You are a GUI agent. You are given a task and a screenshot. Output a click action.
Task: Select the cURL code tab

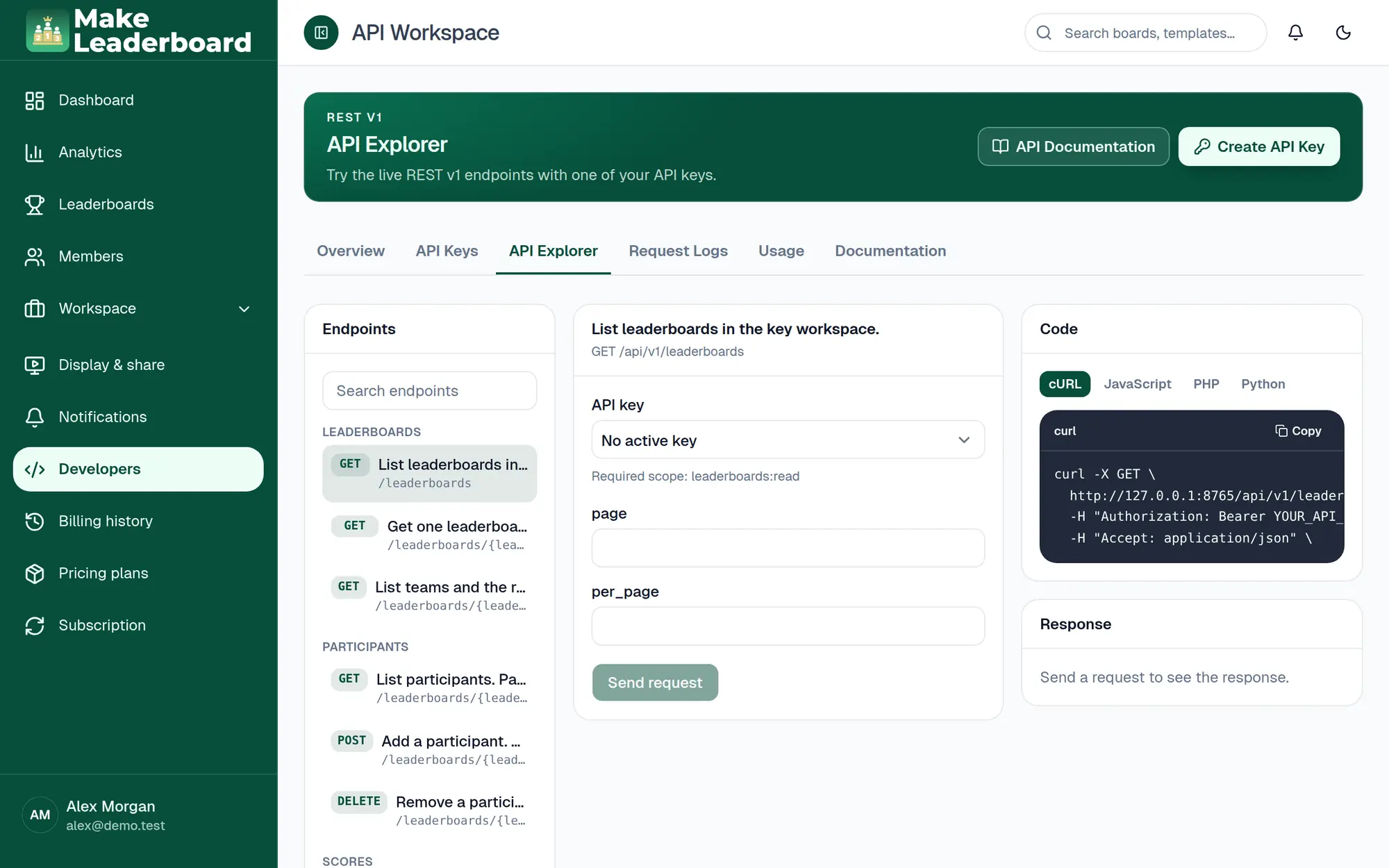click(x=1065, y=384)
